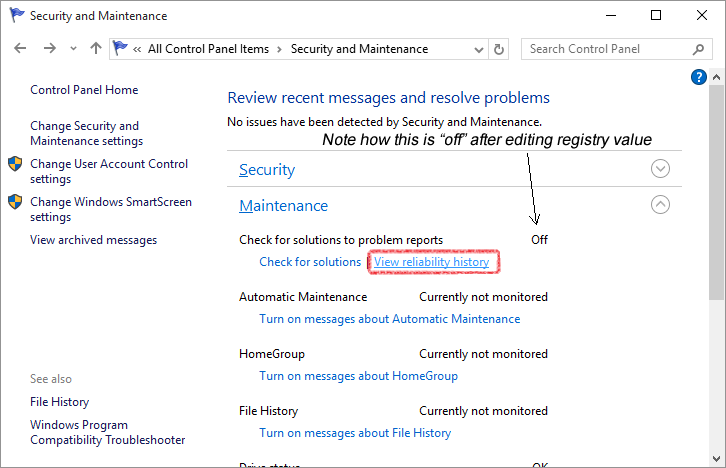Click Check for solutions link
Viewport: 726px width, 468px height.
[310, 262]
